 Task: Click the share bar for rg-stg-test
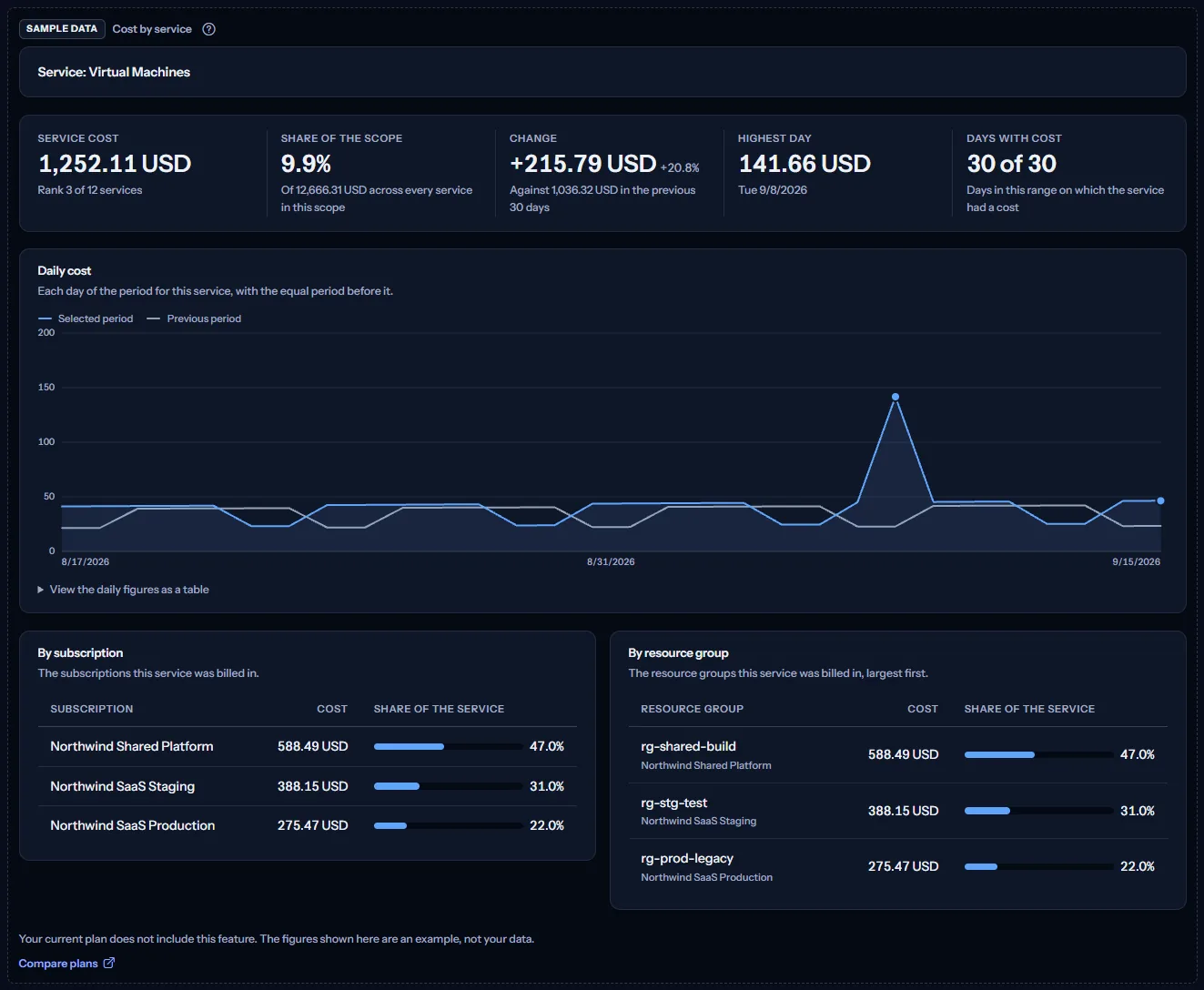[1039, 811]
